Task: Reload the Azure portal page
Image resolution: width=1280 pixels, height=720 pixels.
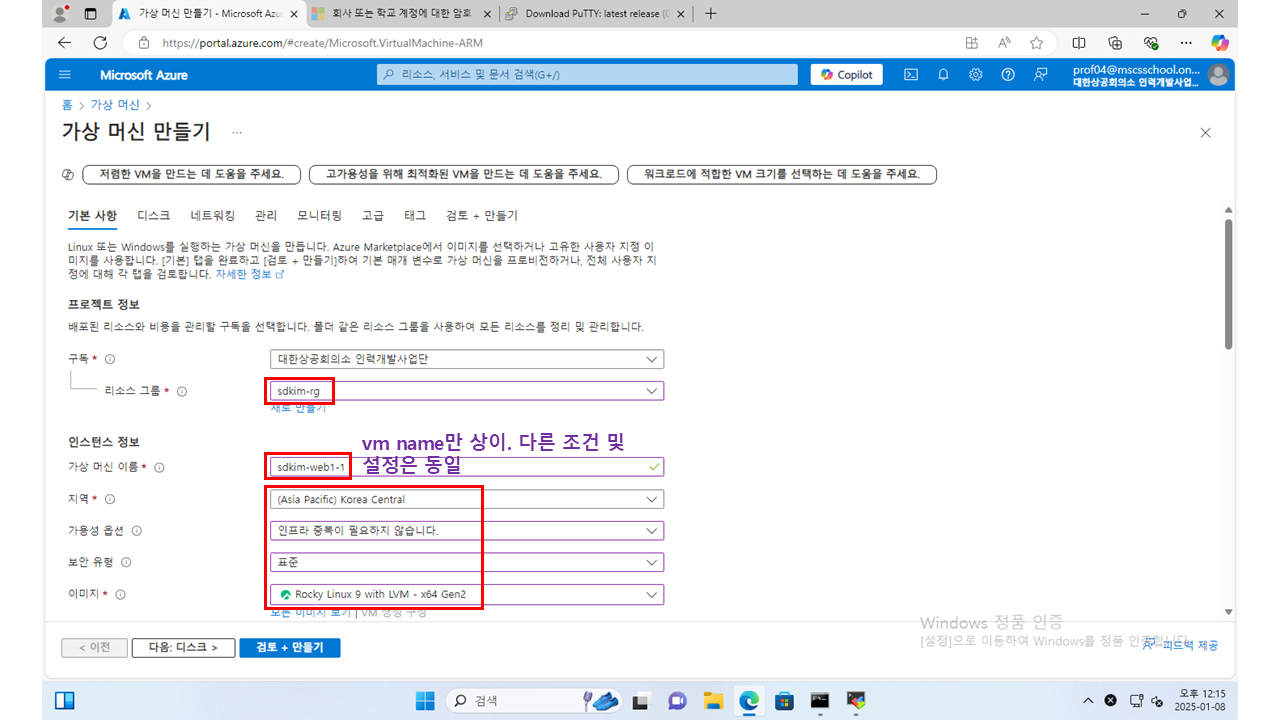Action: click(100, 43)
